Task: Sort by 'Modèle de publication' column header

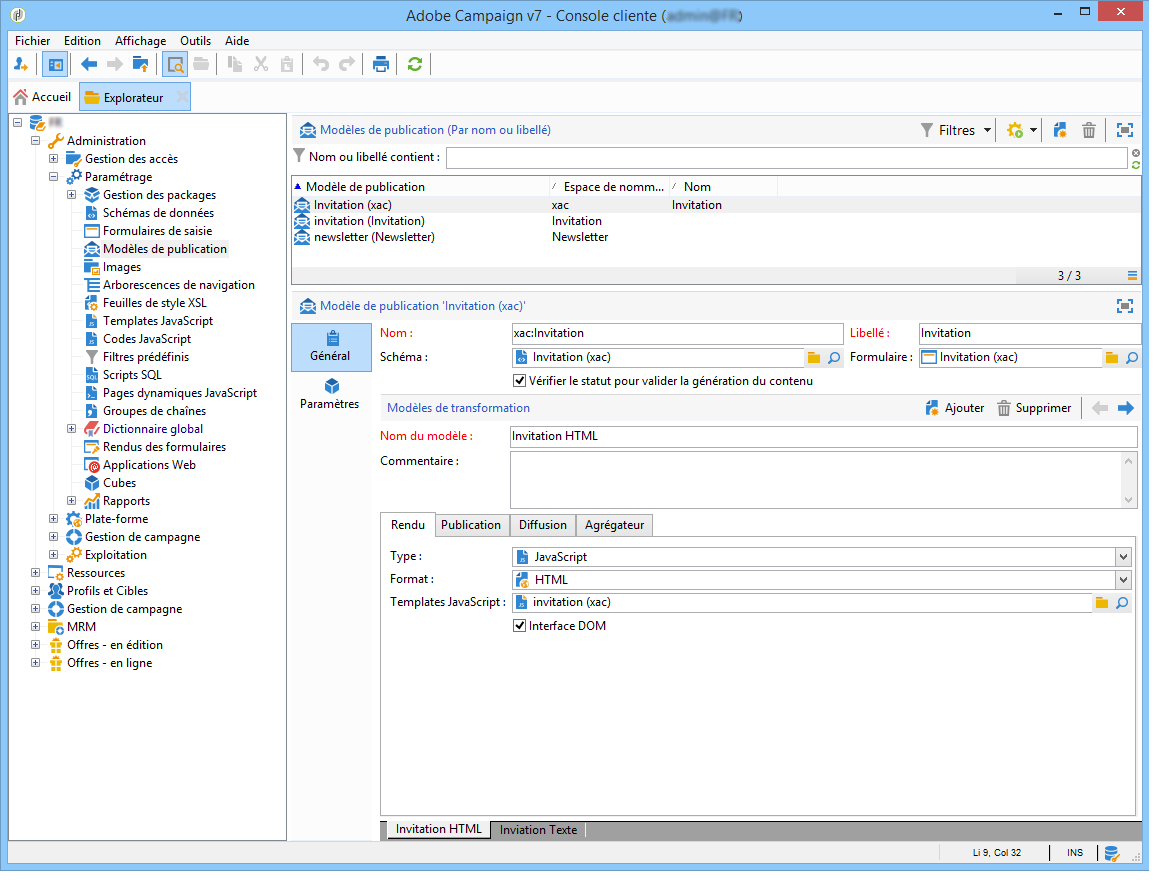Action: (420, 187)
